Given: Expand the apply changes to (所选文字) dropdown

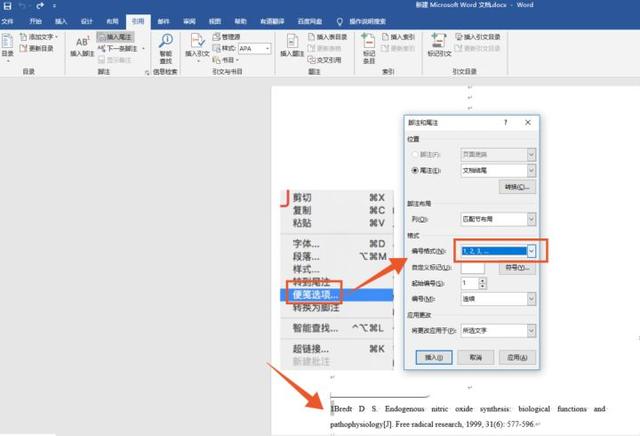Looking at the screenshot, I should [530, 330].
